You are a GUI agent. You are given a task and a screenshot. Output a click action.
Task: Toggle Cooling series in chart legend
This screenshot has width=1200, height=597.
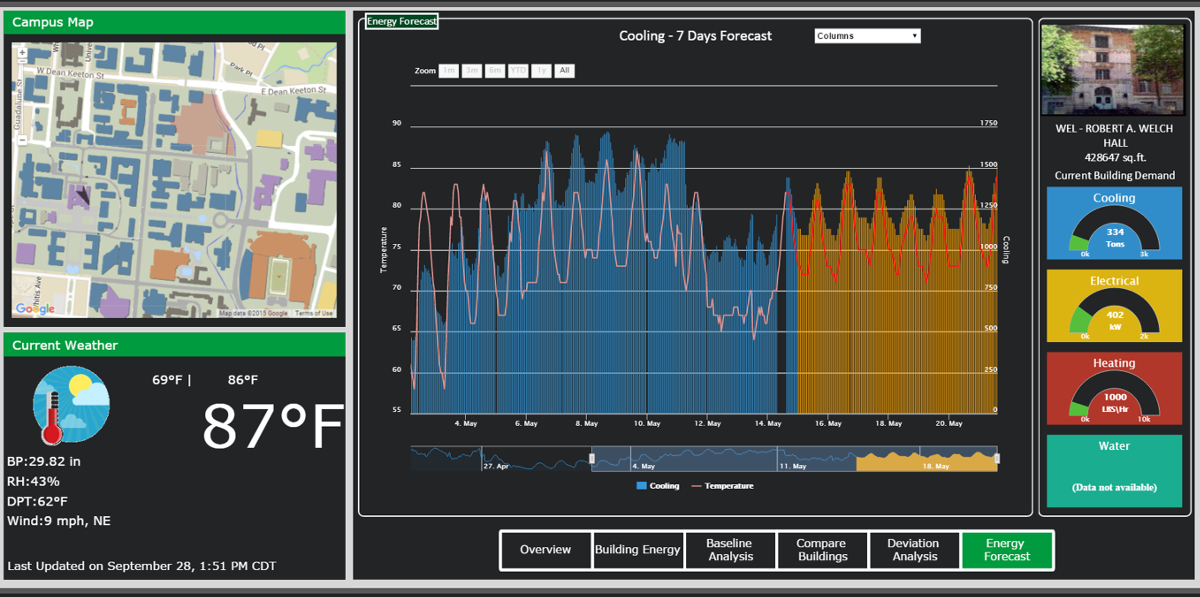click(657, 486)
